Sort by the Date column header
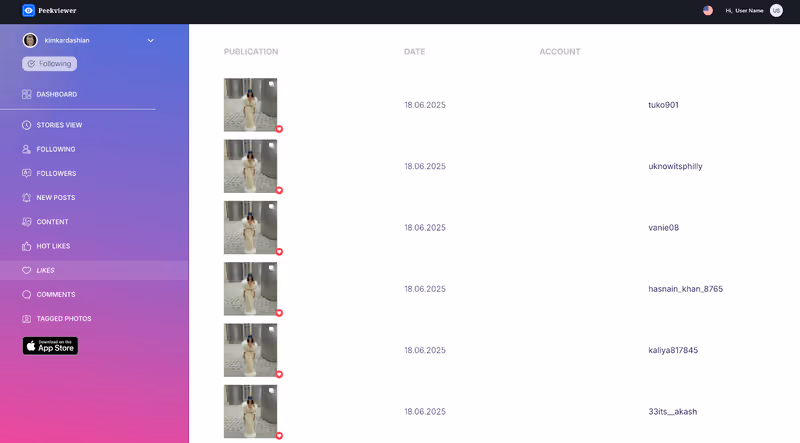The image size is (800, 443). tap(414, 52)
